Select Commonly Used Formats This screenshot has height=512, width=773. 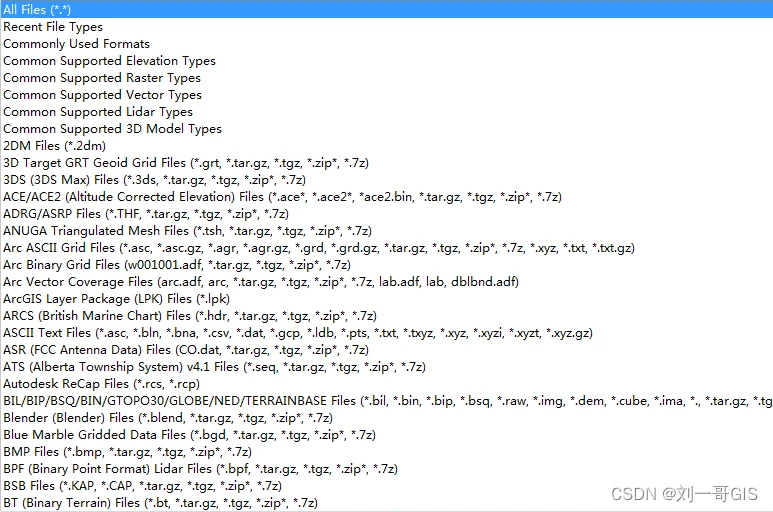(386, 44)
